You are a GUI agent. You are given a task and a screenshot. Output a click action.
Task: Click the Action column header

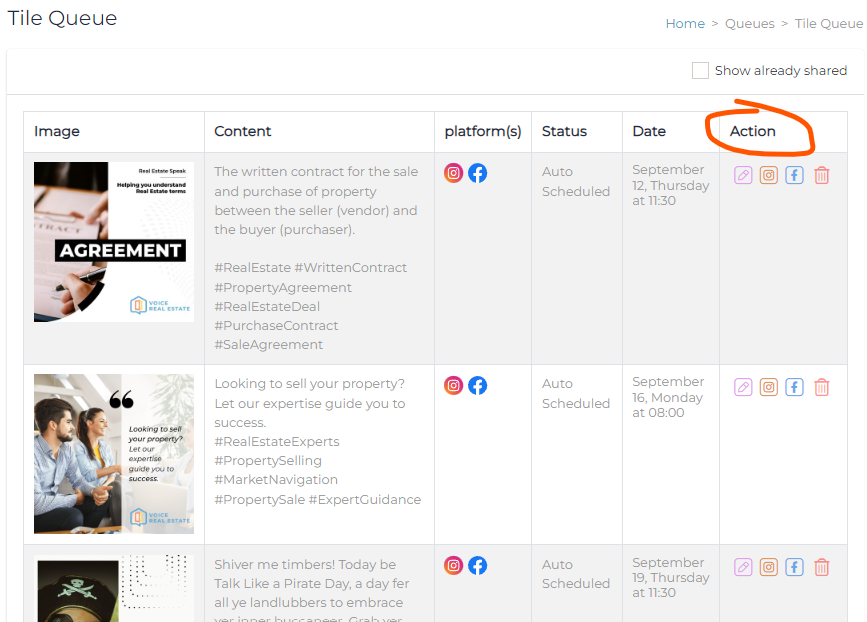coord(753,131)
